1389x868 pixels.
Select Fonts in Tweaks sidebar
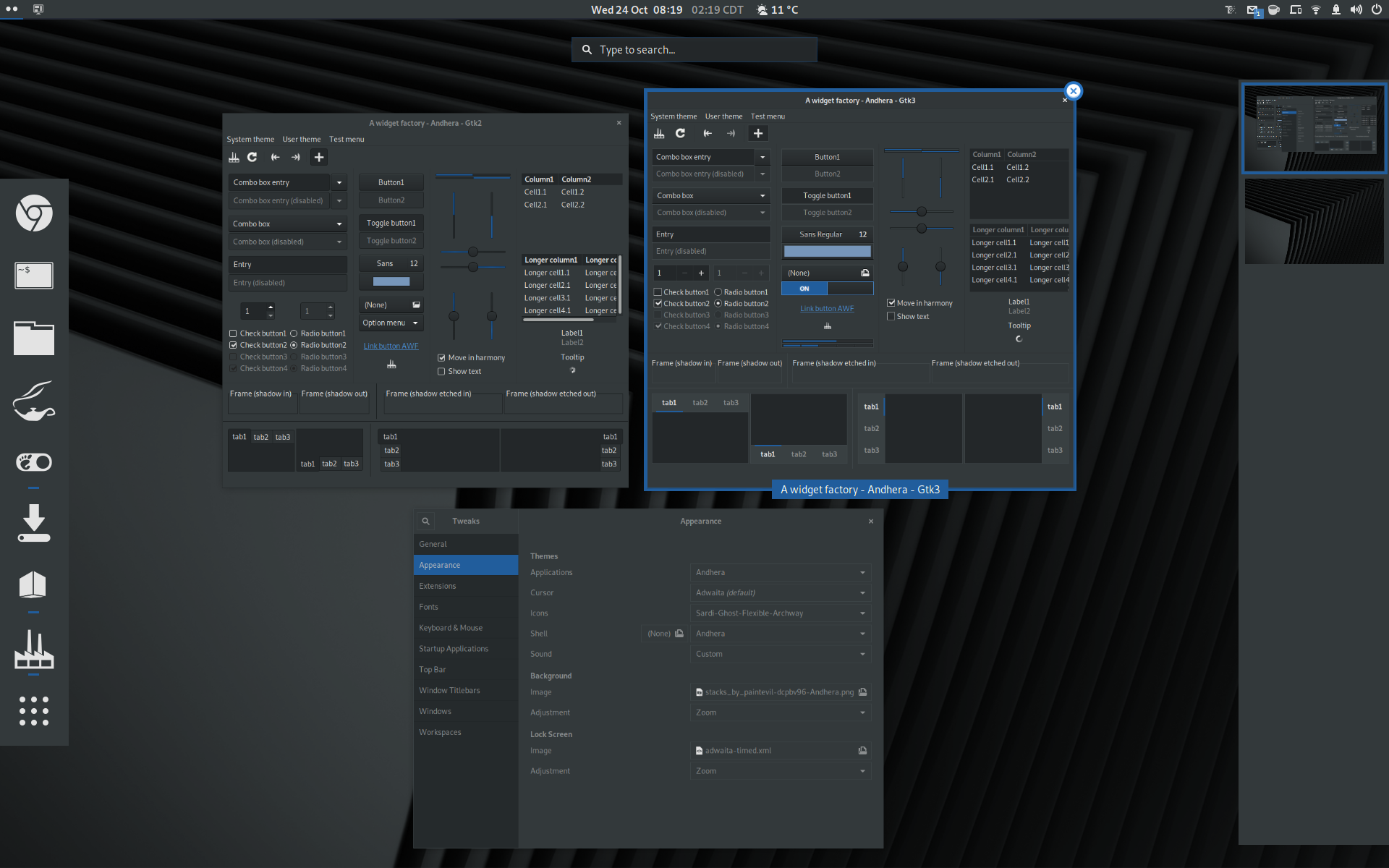click(466, 607)
